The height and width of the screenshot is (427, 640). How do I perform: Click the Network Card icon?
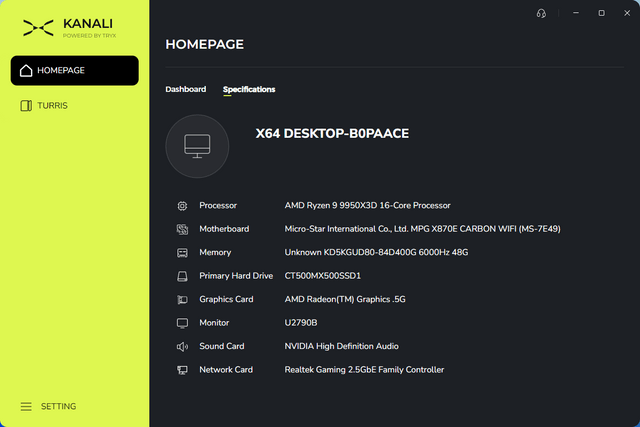coord(182,370)
